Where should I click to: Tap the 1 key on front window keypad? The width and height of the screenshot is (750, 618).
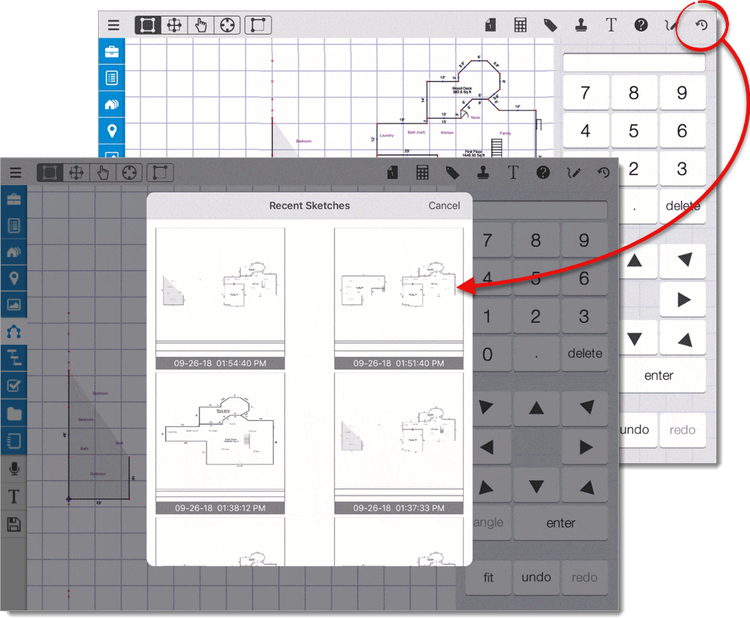point(487,316)
